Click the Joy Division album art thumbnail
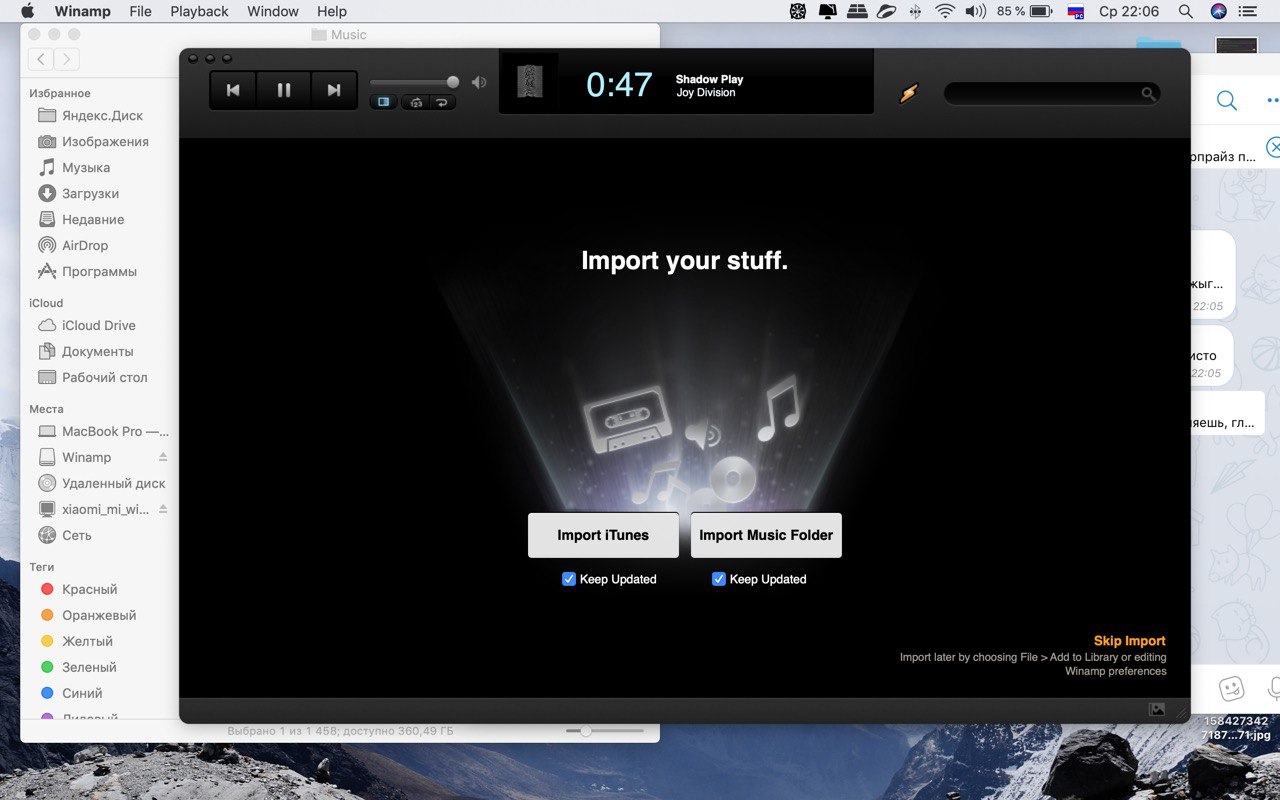This screenshot has width=1280, height=800. click(528, 82)
